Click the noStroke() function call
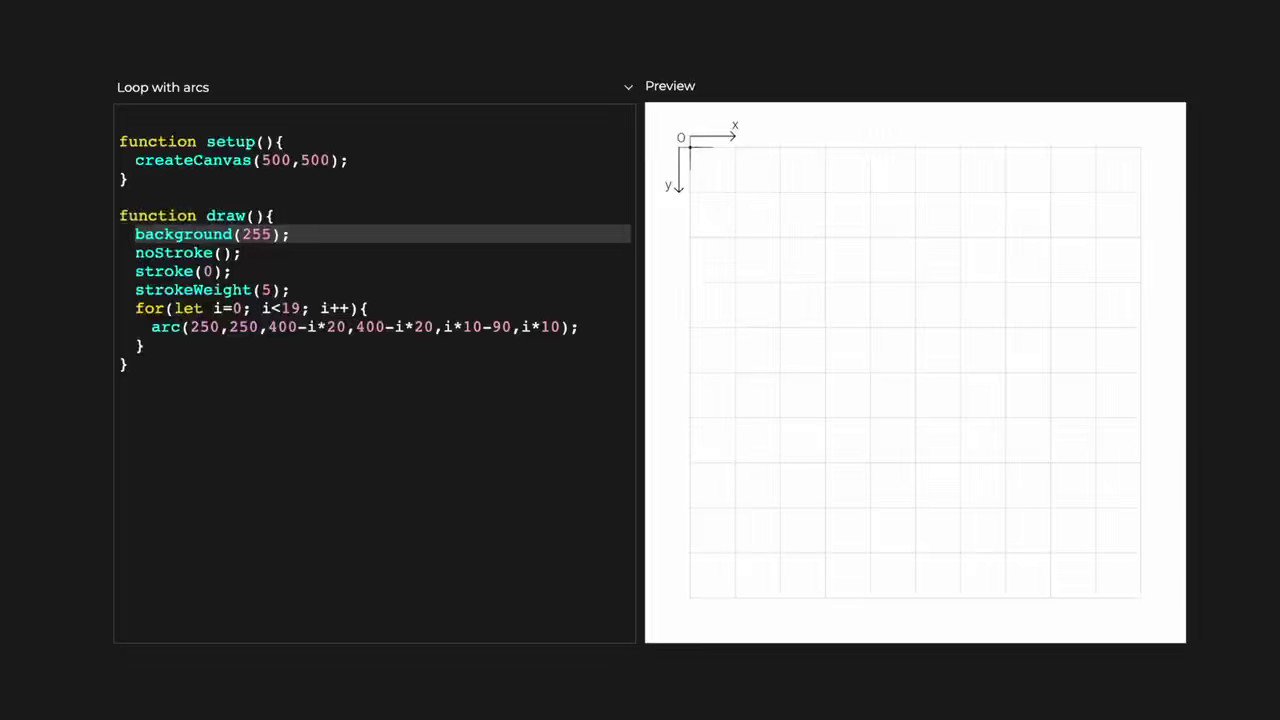The image size is (1280, 720). [187, 252]
